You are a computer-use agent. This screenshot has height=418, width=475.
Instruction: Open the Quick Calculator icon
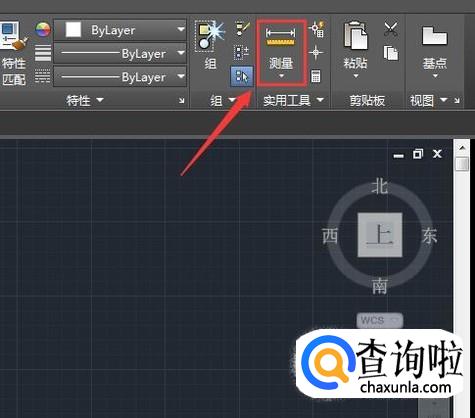pyautogui.click(x=316, y=76)
